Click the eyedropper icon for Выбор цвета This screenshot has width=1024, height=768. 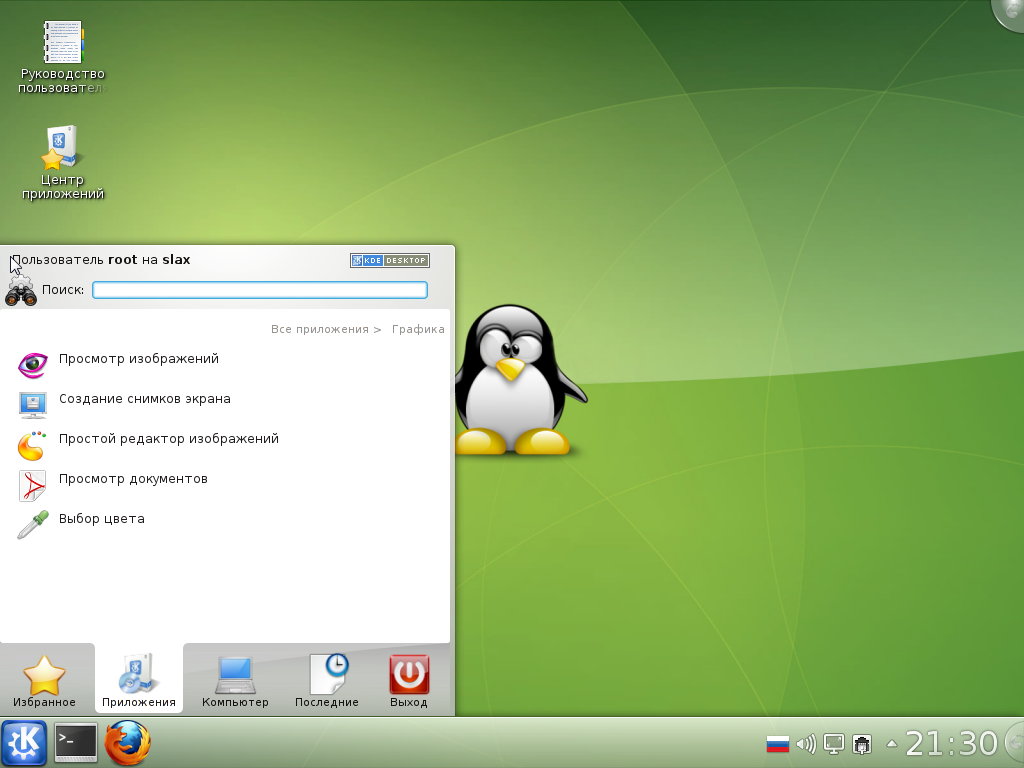(32, 524)
